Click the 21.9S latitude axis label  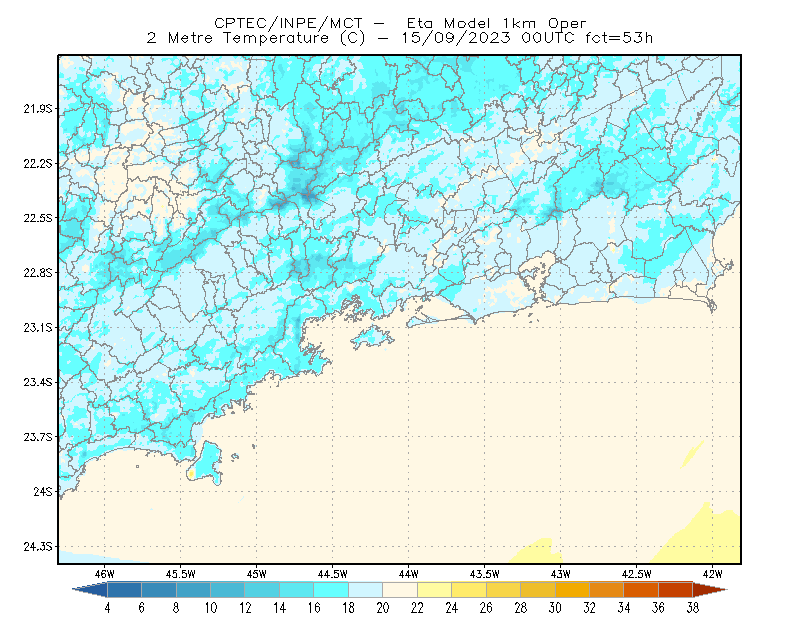pyautogui.click(x=38, y=109)
